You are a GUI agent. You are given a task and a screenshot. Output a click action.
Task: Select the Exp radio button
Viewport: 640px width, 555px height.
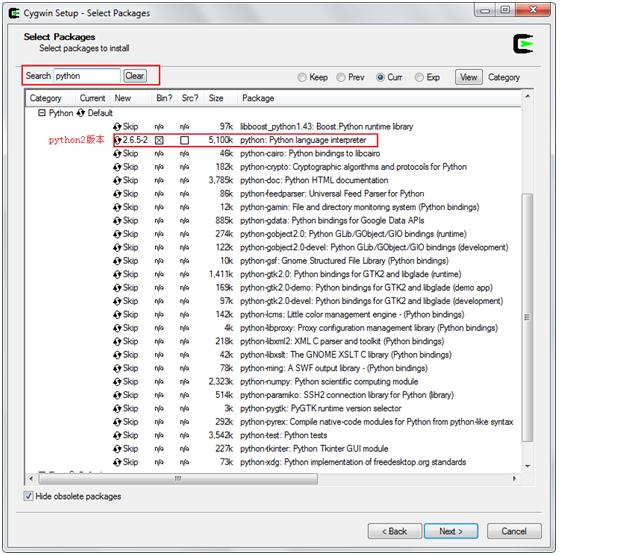419,78
